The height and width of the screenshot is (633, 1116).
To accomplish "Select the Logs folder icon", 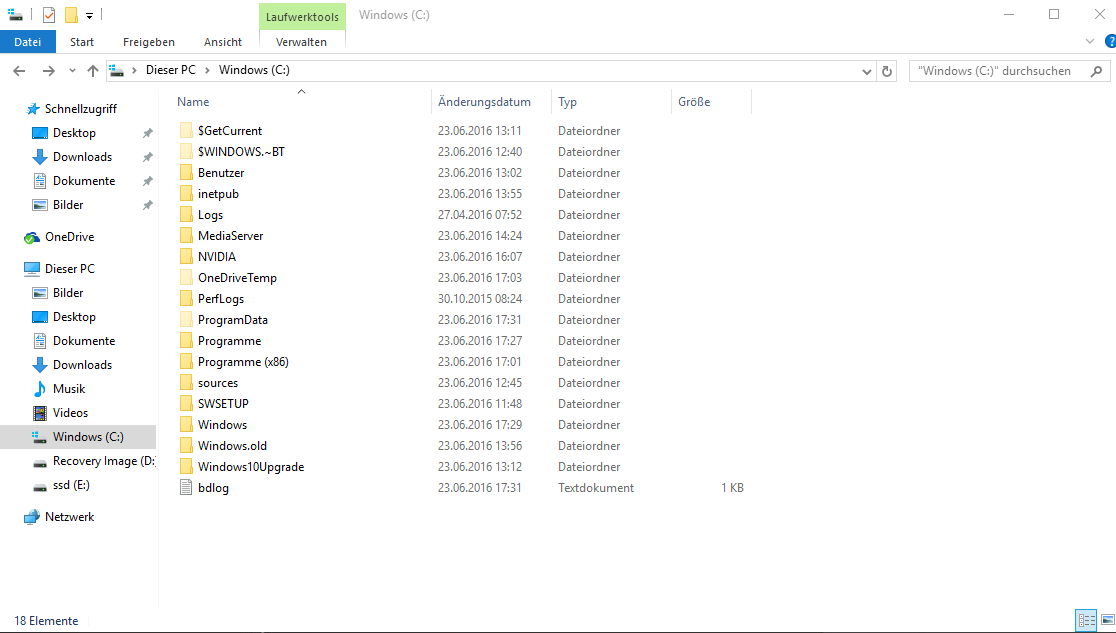I will click(x=186, y=214).
